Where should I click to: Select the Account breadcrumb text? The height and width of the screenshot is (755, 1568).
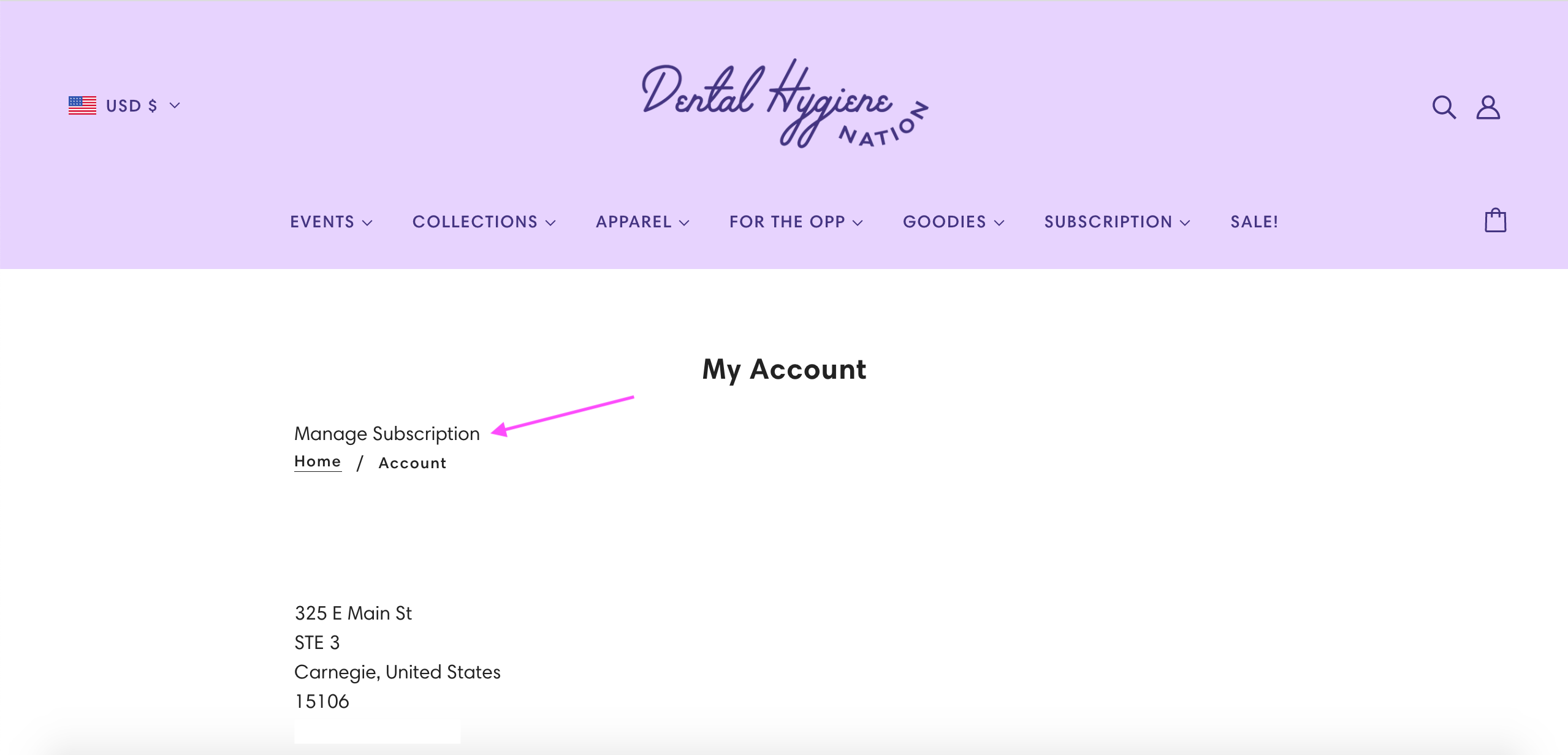pyautogui.click(x=412, y=463)
